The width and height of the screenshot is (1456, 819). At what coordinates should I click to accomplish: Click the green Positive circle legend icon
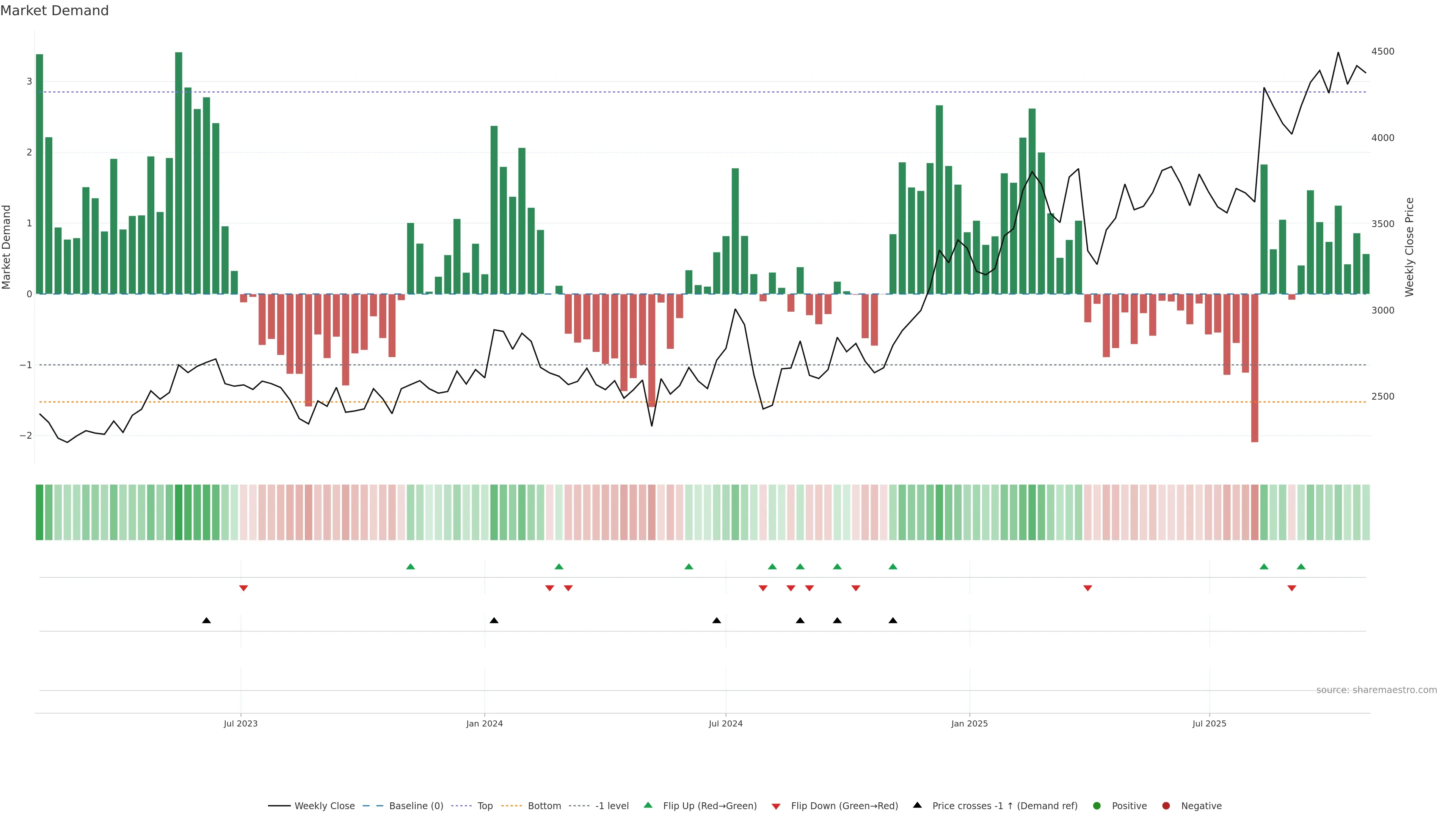pos(1097,805)
